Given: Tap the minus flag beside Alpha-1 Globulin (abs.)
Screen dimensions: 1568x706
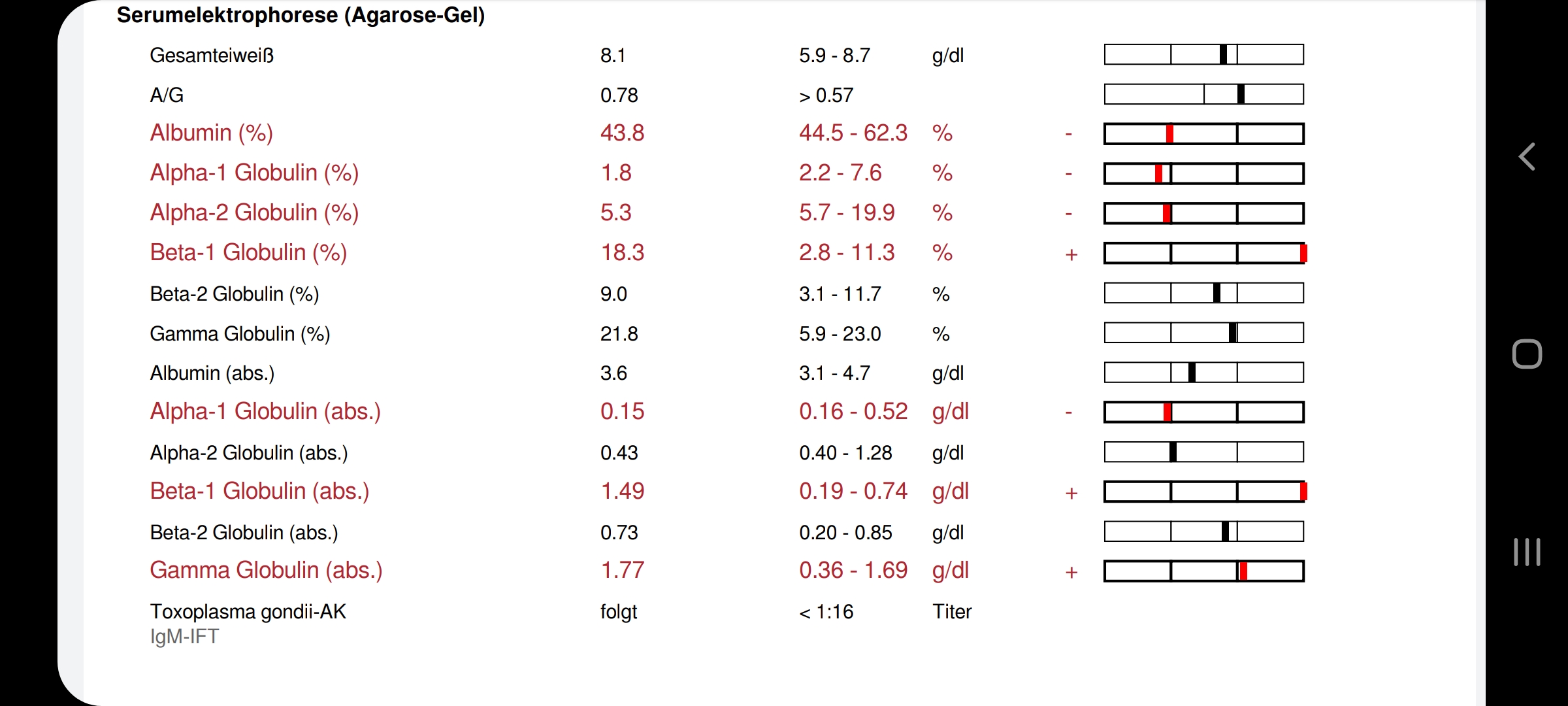Looking at the screenshot, I should [x=1069, y=413].
